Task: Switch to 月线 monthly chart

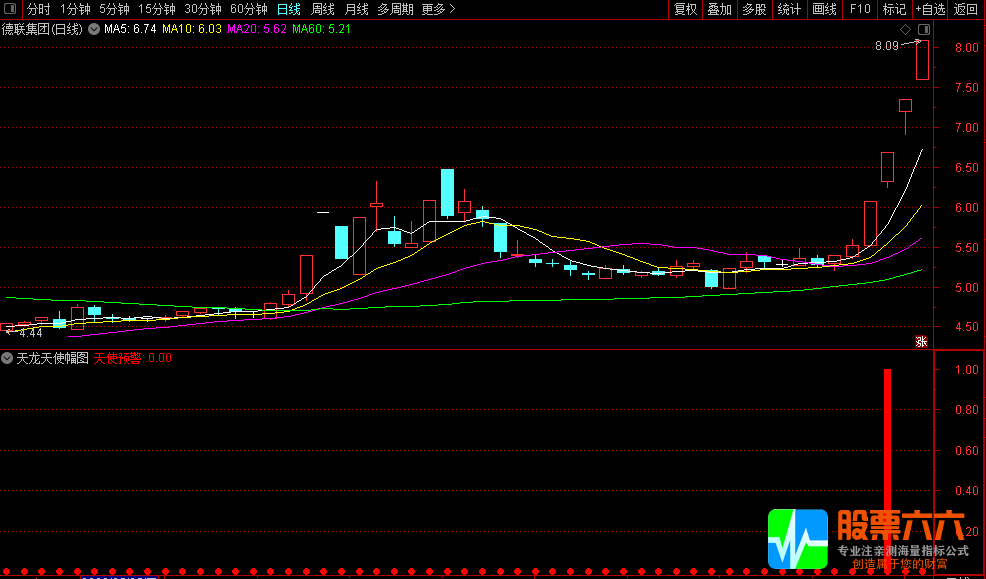Action: click(357, 9)
